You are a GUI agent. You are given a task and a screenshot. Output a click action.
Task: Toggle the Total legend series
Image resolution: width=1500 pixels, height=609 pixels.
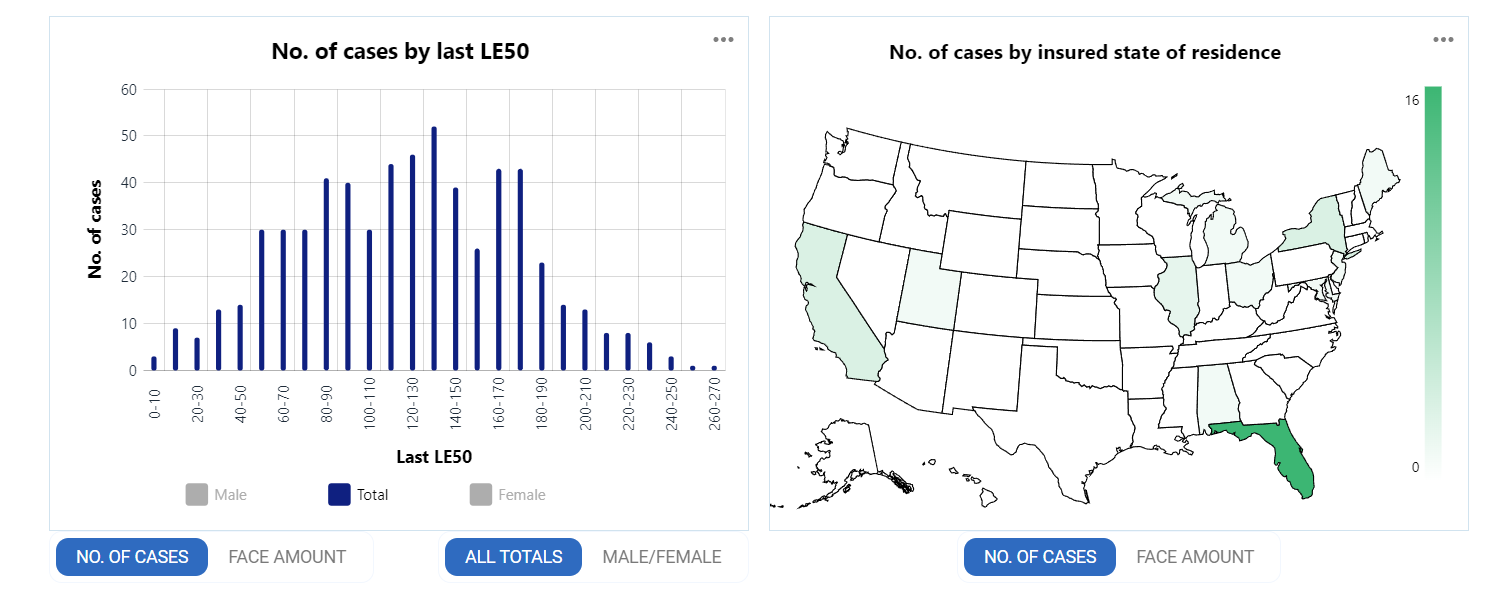(x=358, y=494)
